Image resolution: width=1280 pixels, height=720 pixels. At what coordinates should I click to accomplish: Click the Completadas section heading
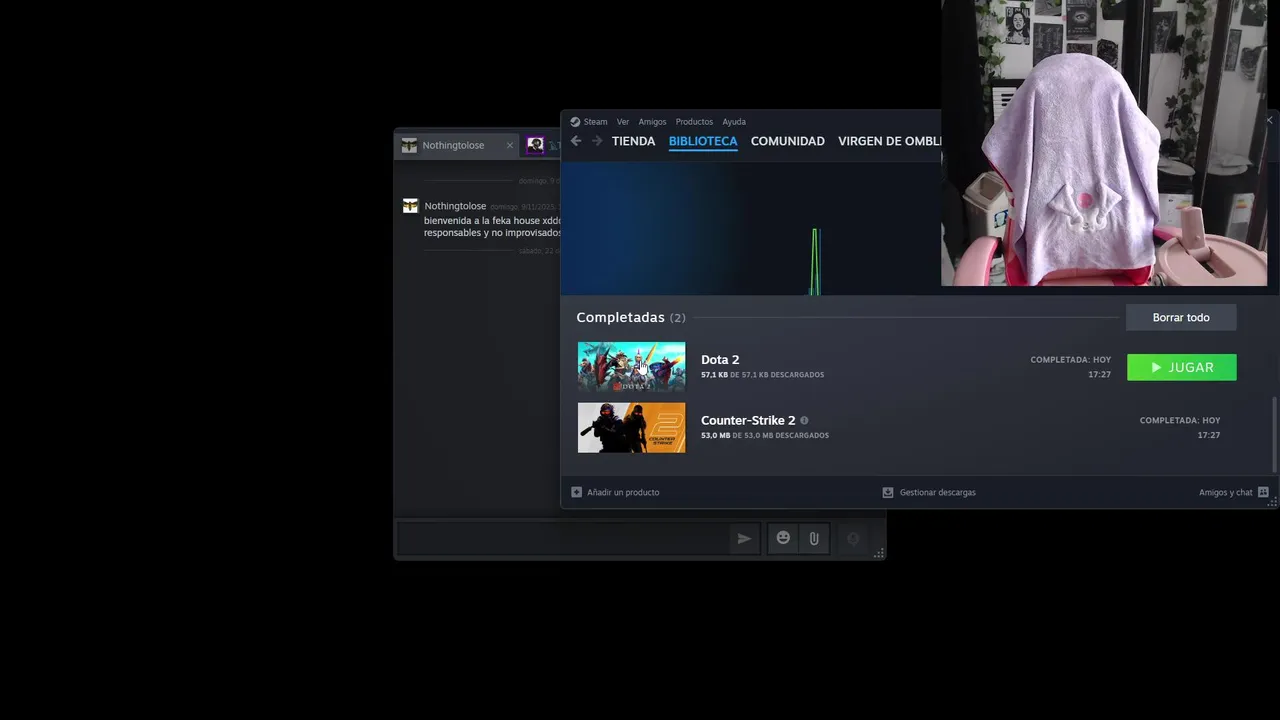pyautogui.click(x=620, y=317)
